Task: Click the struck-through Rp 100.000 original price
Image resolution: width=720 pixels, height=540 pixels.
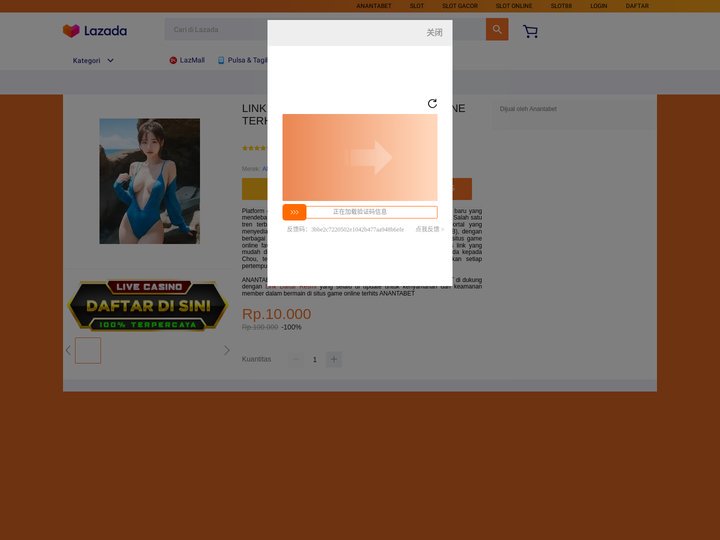Action: pyautogui.click(x=260, y=327)
